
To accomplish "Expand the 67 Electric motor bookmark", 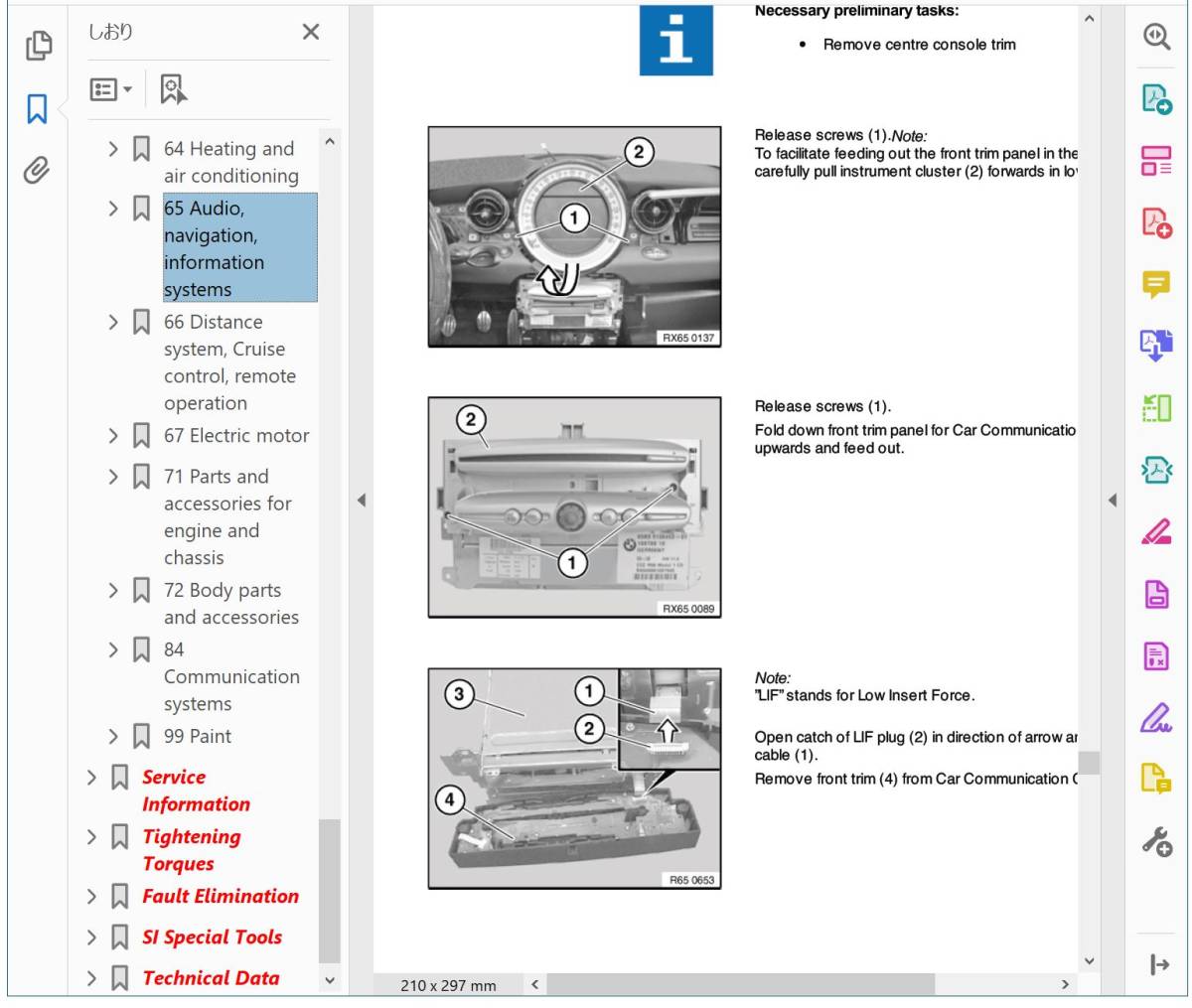I will coord(113,436).
